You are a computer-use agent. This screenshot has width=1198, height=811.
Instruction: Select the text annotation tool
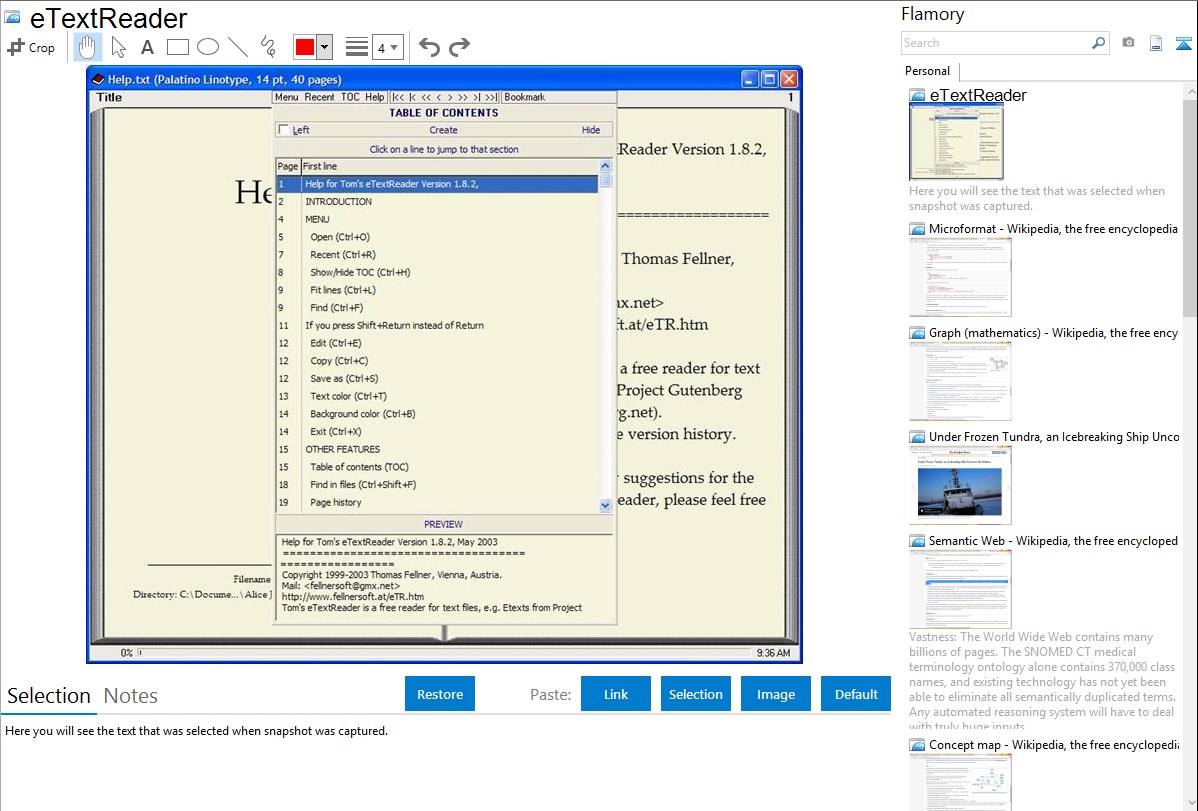[147, 47]
